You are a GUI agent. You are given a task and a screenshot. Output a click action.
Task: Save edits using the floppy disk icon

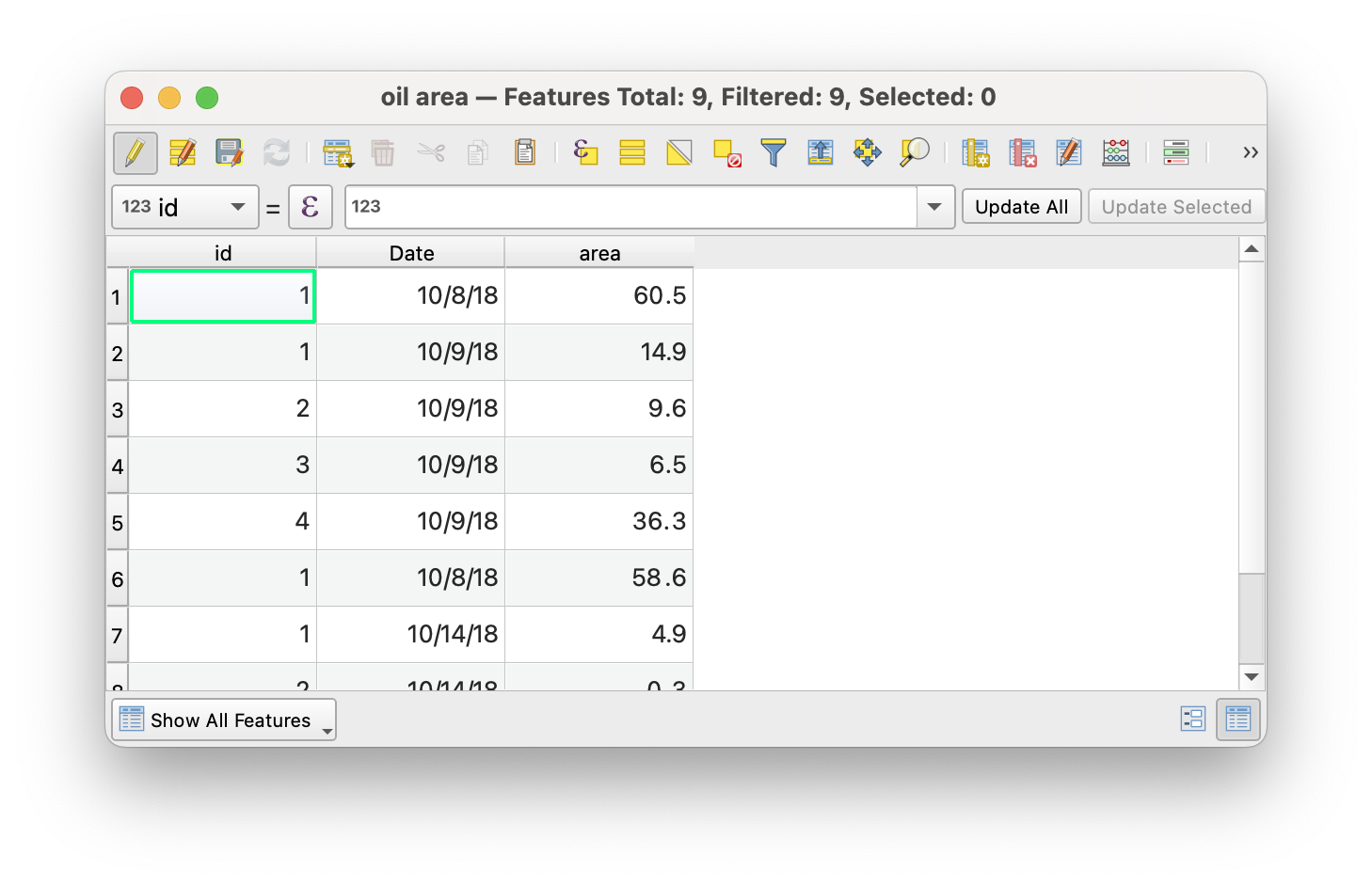(x=229, y=152)
